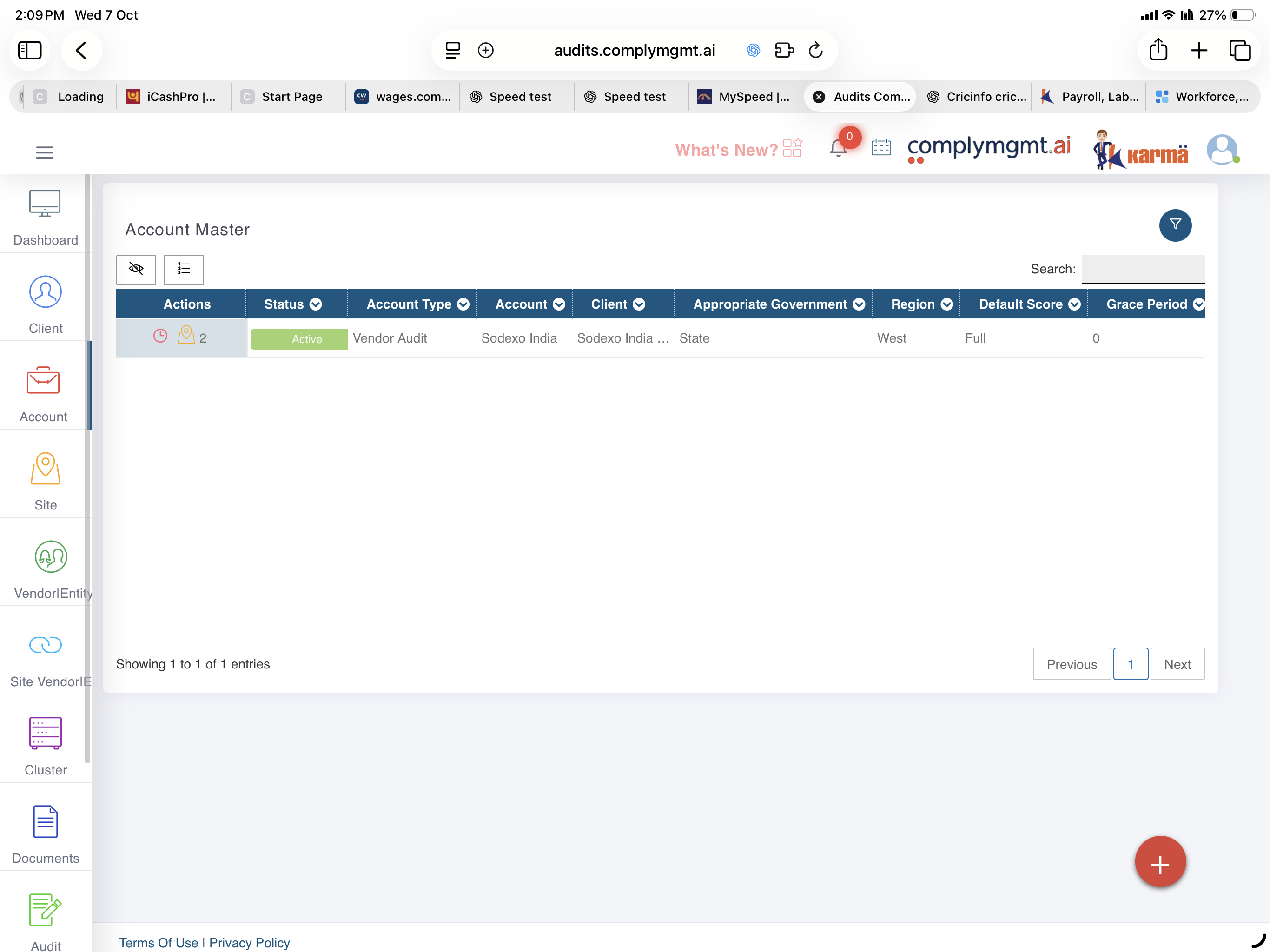The width and height of the screenshot is (1270, 952).
Task: Expand the Account Type column dropdown
Action: (463, 304)
